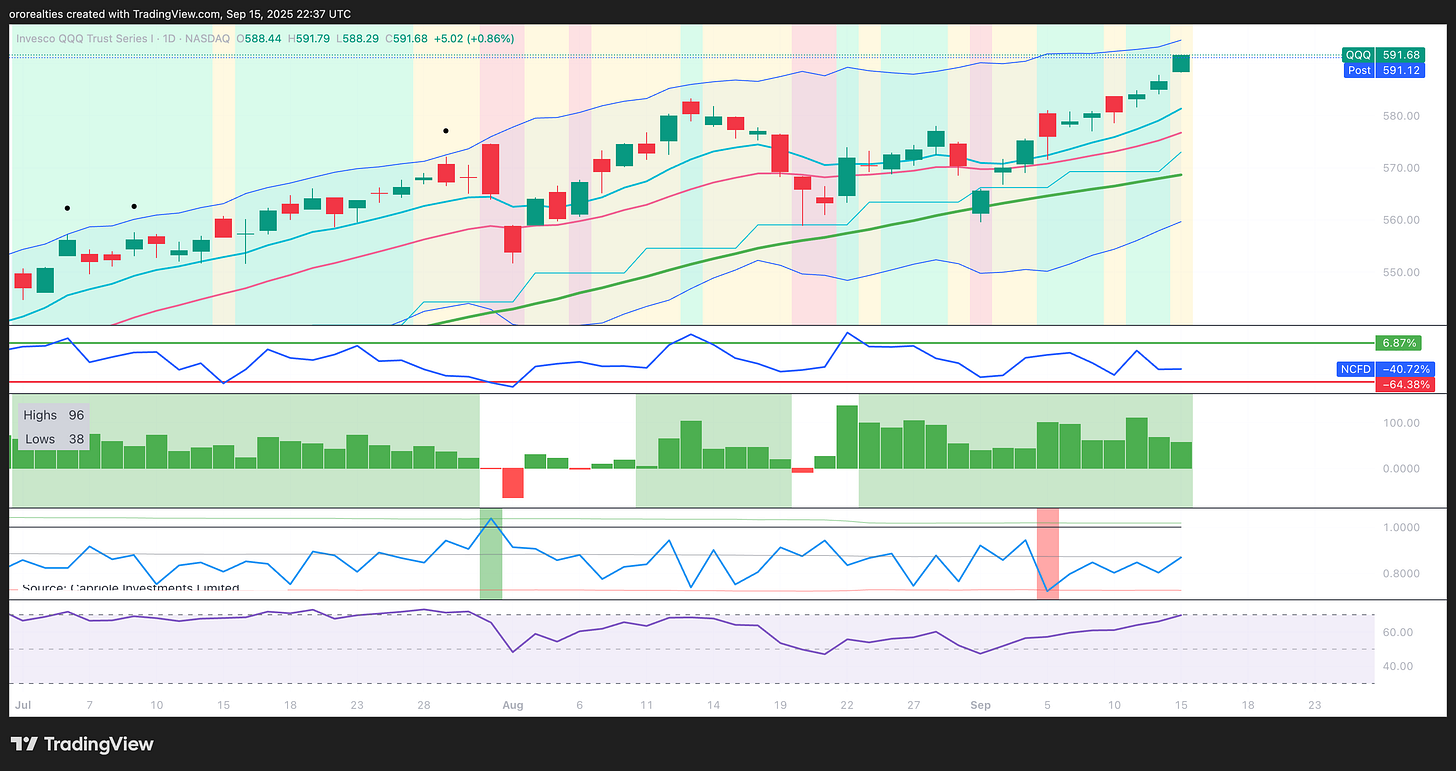Click the 14 date label on time axis
Image resolution: width=1456 pixels, height=771 pixels.
[x=714, y=705]
